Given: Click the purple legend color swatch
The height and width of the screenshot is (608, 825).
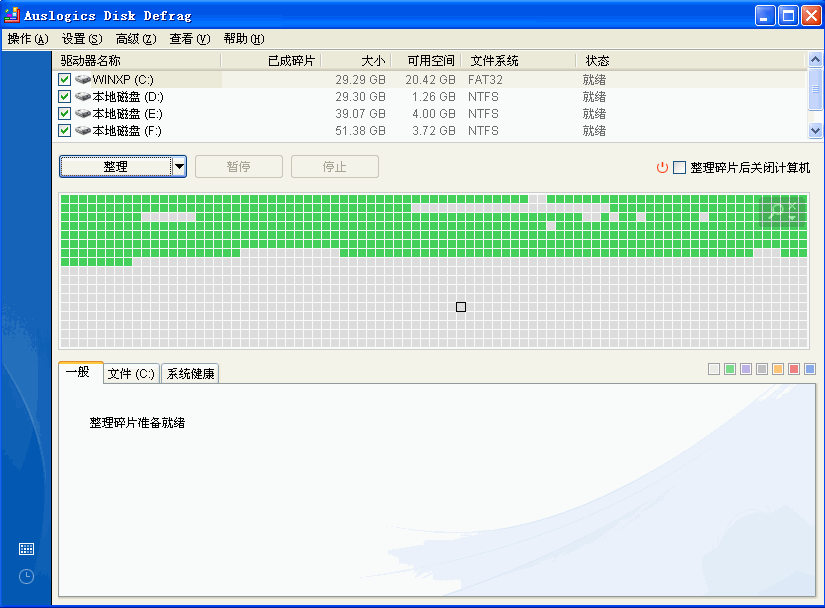Looking at the screenshot, I should [x=746, y=369].
